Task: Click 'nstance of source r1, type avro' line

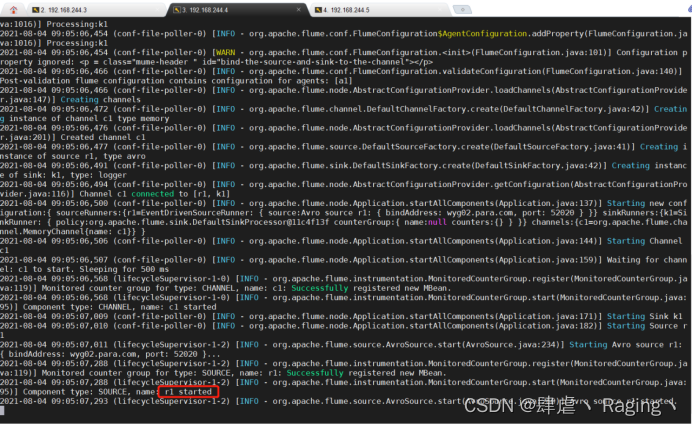Action: (72, 156)
